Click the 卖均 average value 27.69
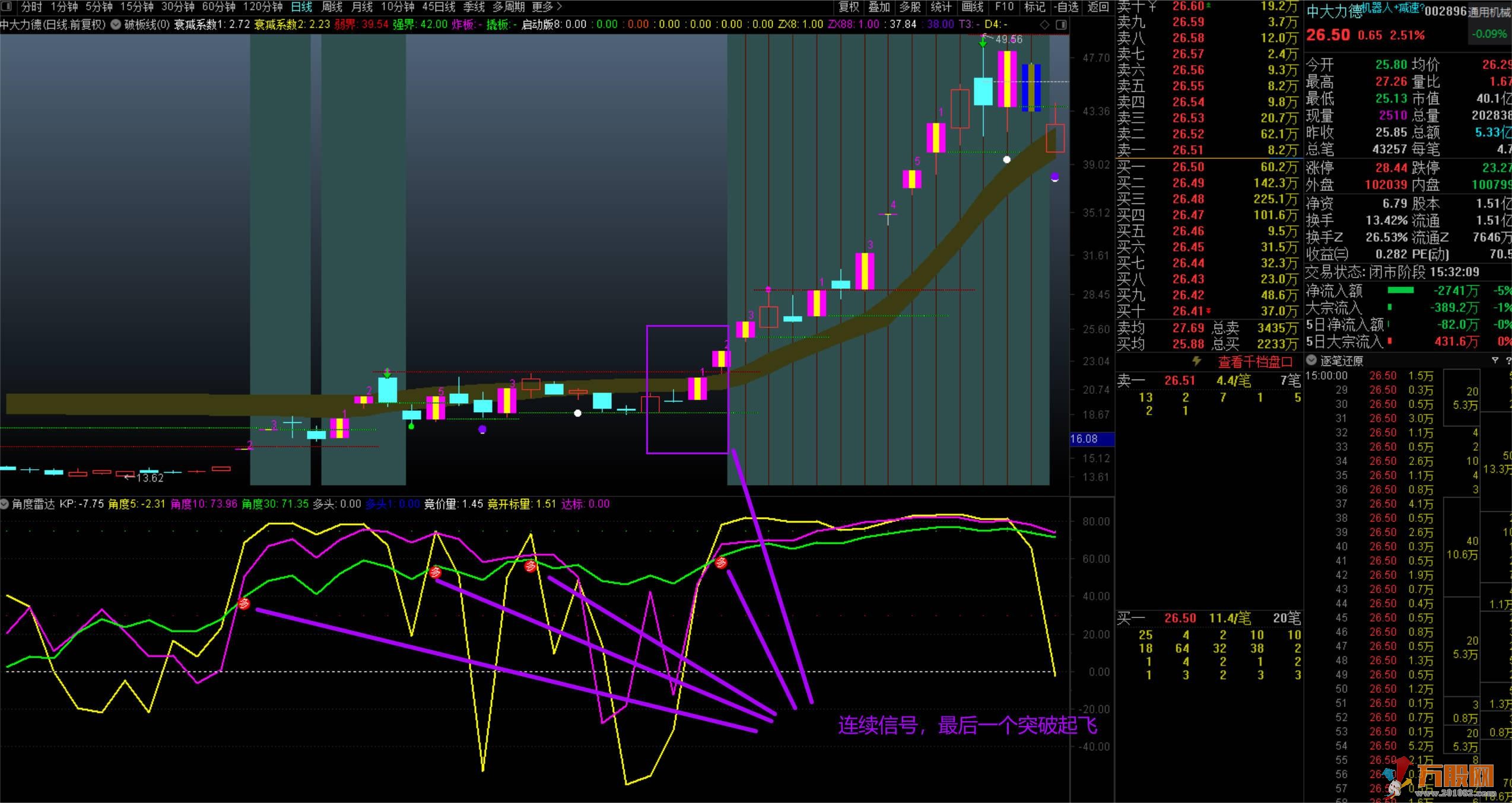This screenshot has height=803, width=1512. [1188, 327]
